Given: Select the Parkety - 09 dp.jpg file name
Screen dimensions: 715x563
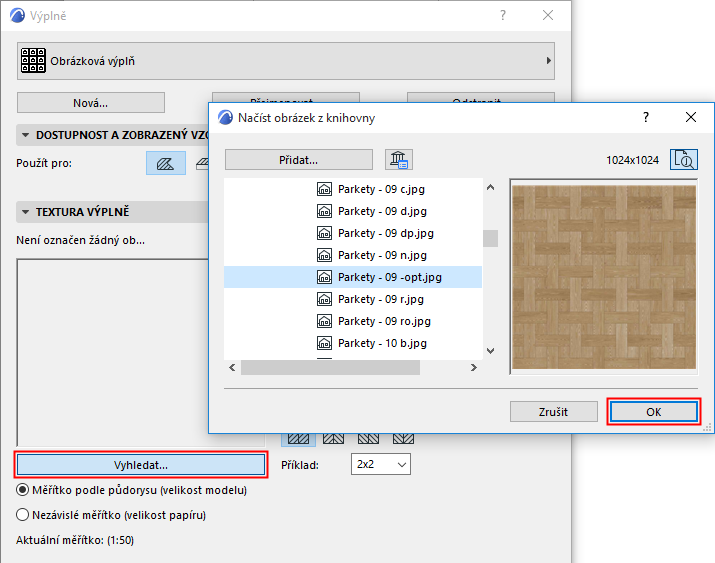Looking at the screenshot, I should point(386,233).
